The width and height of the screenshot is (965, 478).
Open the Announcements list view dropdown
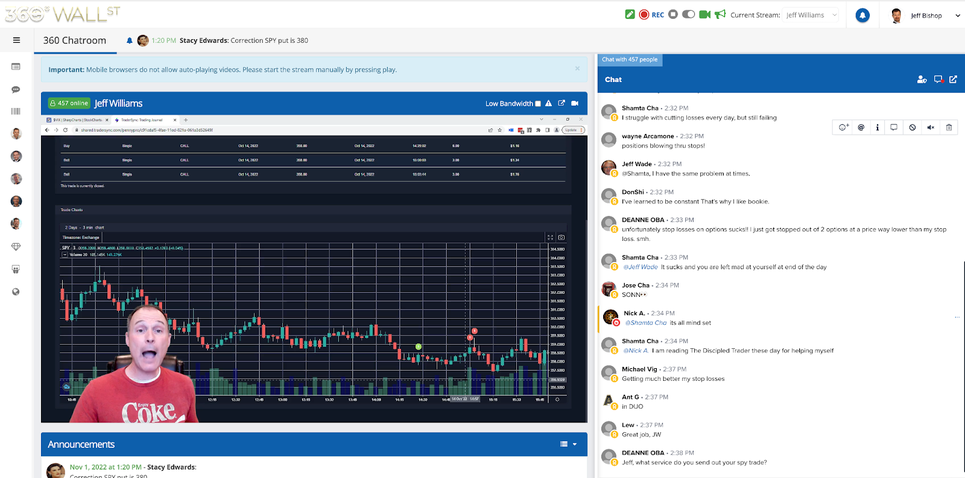(x=569, y=444)
